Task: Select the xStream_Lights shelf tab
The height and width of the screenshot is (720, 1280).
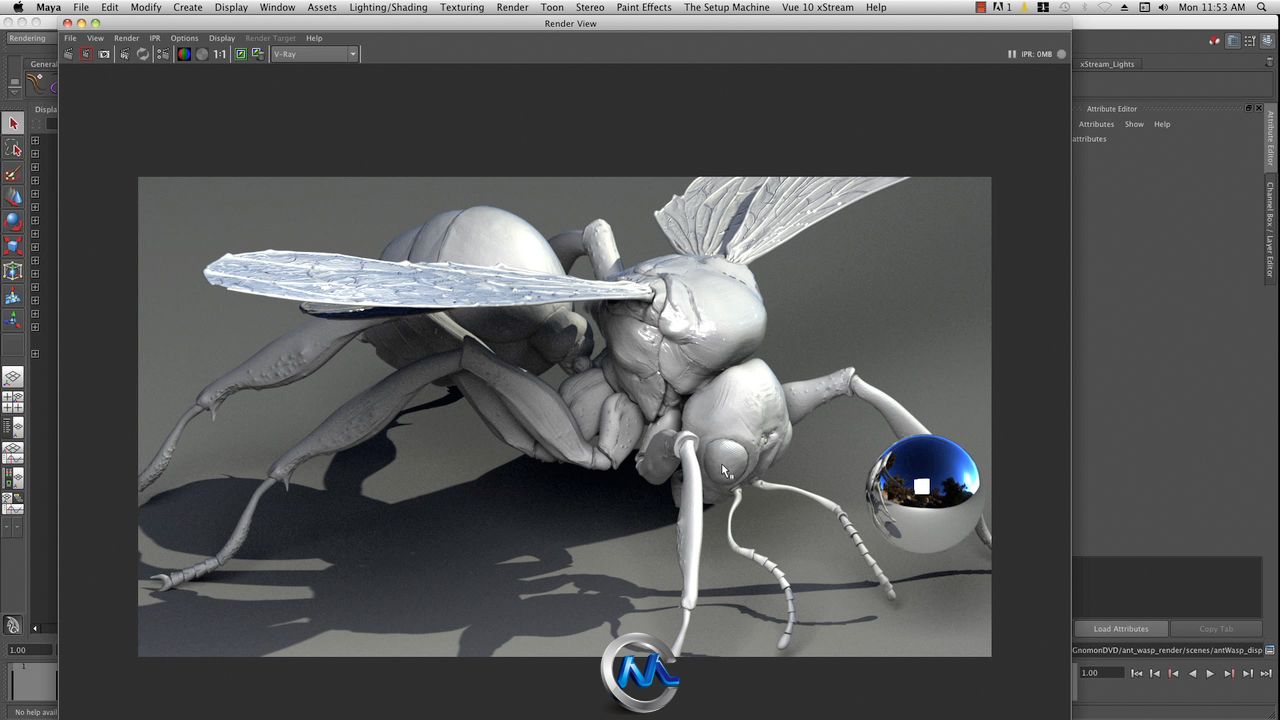Action: click(1107, 64)
